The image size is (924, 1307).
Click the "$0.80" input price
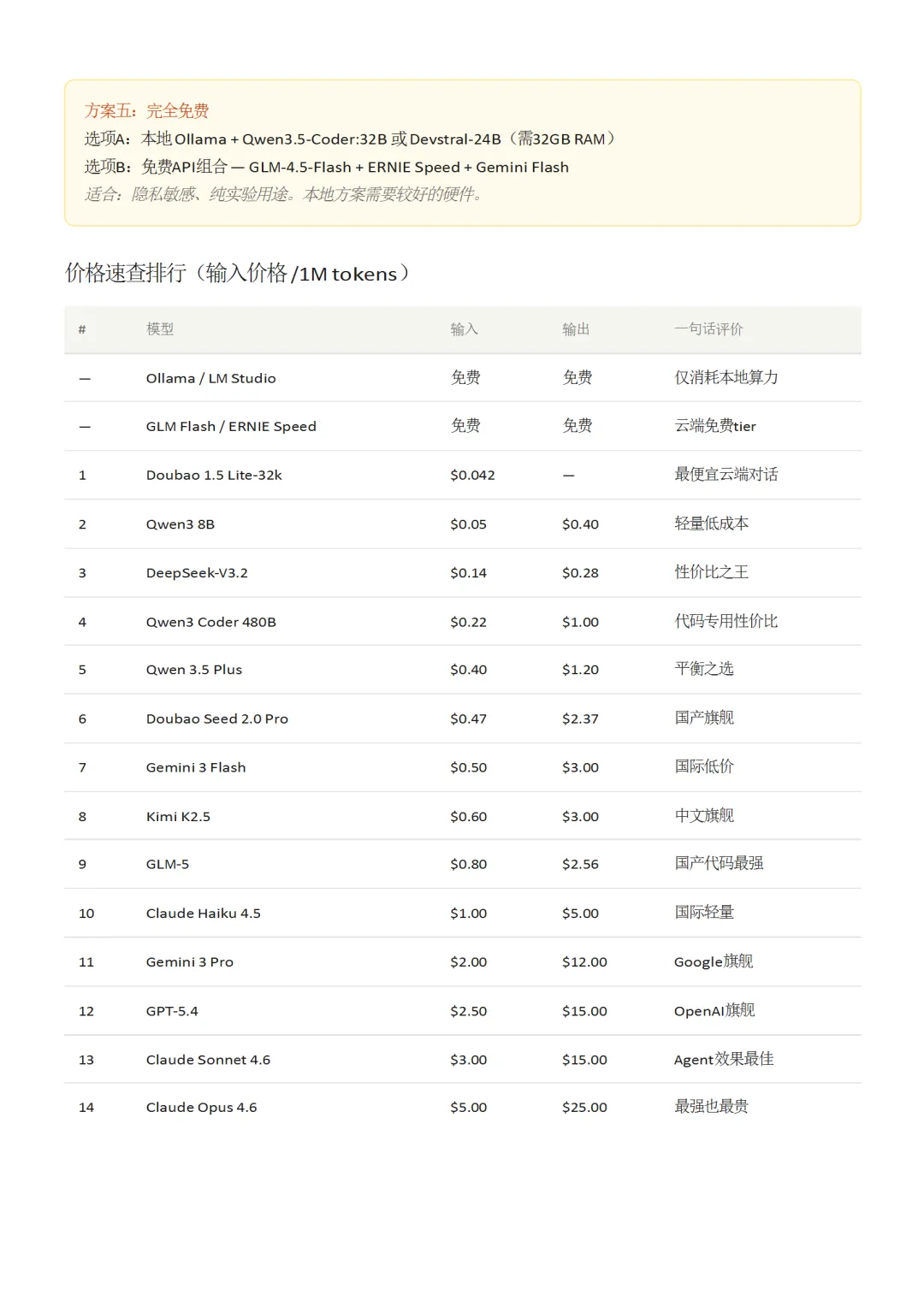pyautogui.click(x=468, y=865)
